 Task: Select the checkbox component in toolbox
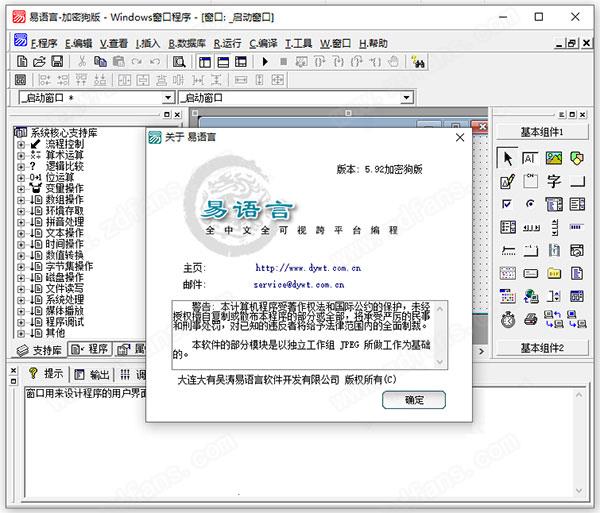(x=507, y=204)
